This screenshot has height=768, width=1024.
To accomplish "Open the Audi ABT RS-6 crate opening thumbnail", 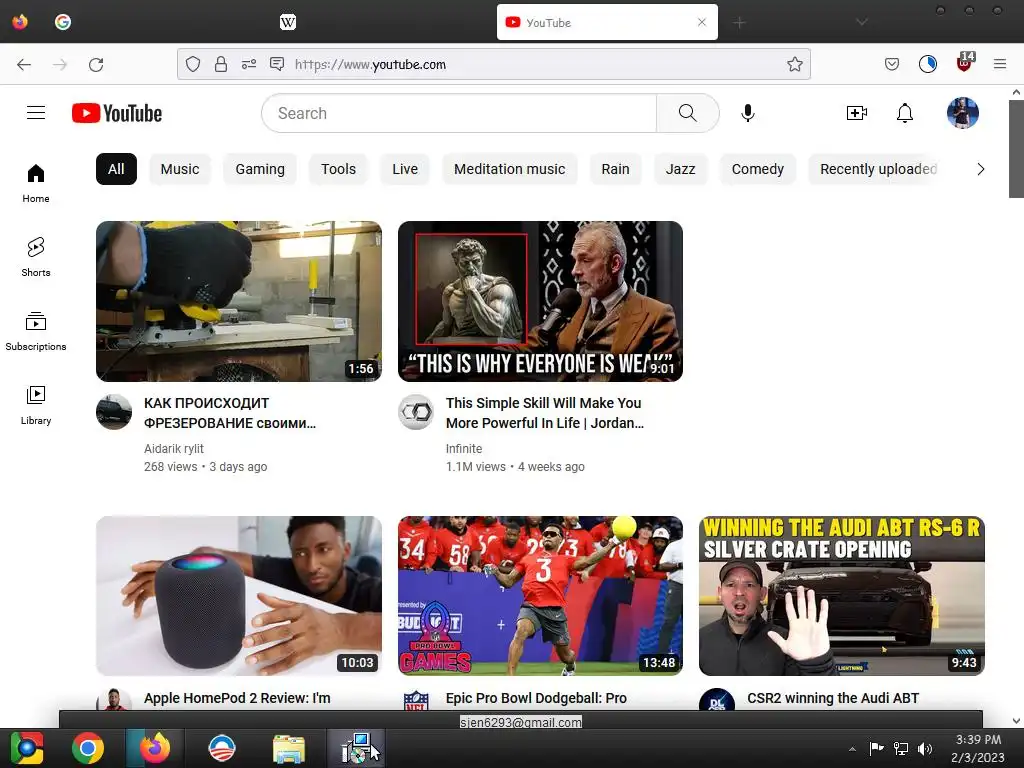I will [x=842, y=596].
